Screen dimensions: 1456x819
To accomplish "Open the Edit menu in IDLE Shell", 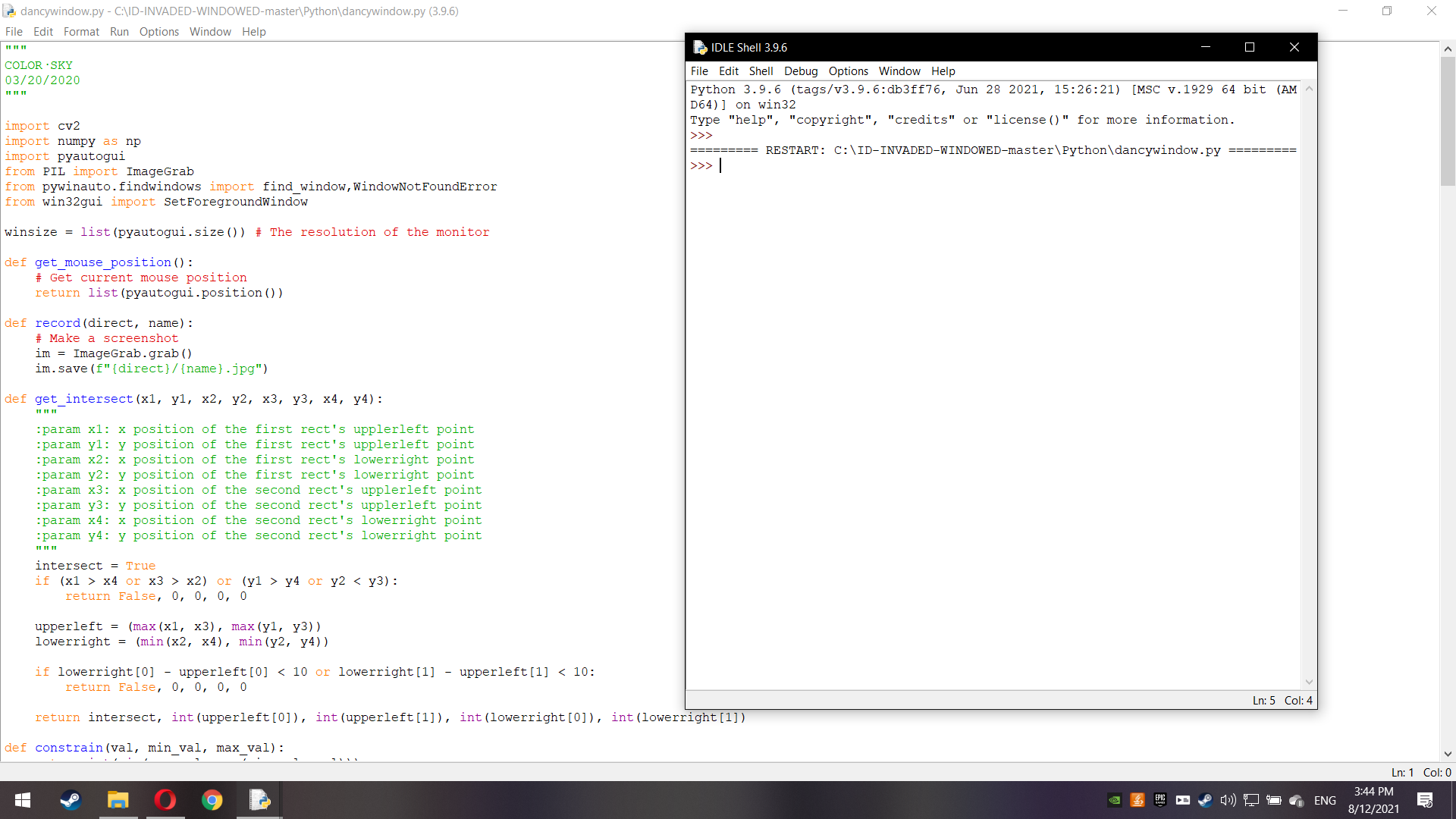I will point(729,71).
